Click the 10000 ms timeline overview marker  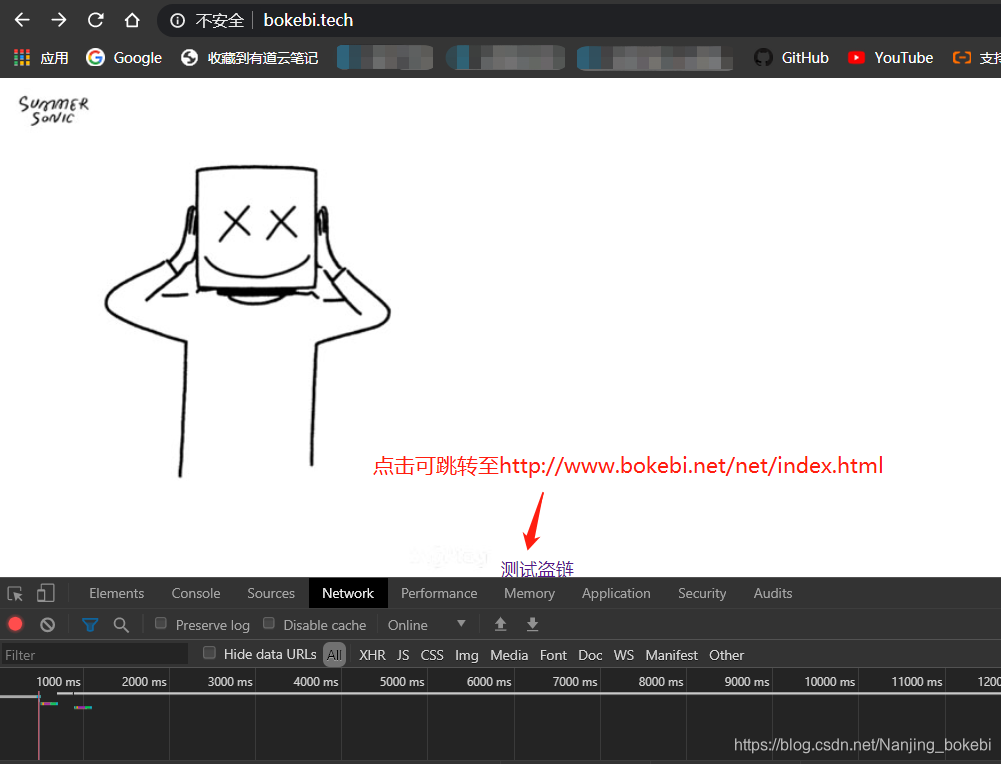(829, 682)
